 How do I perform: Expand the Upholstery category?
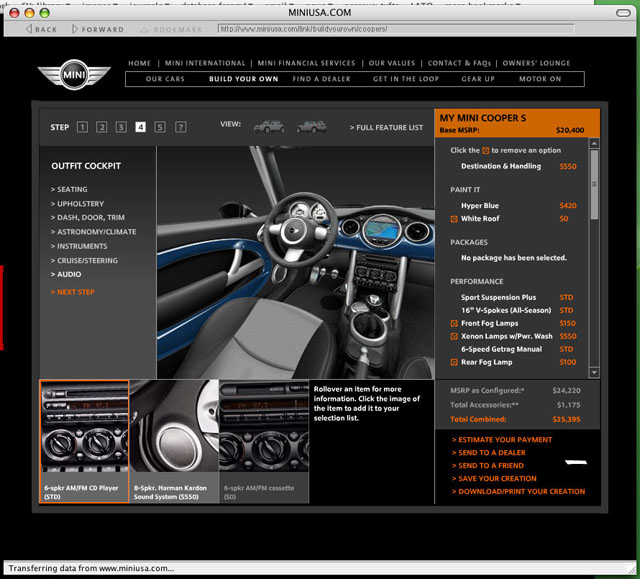(79, 204)
